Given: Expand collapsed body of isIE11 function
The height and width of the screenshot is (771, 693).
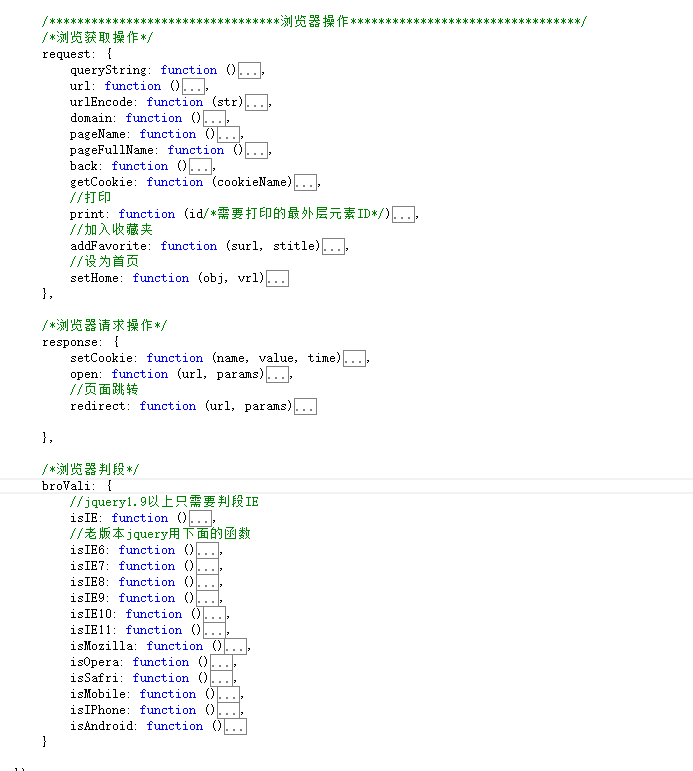Looking at the screenshot, I should pos(214,631).
